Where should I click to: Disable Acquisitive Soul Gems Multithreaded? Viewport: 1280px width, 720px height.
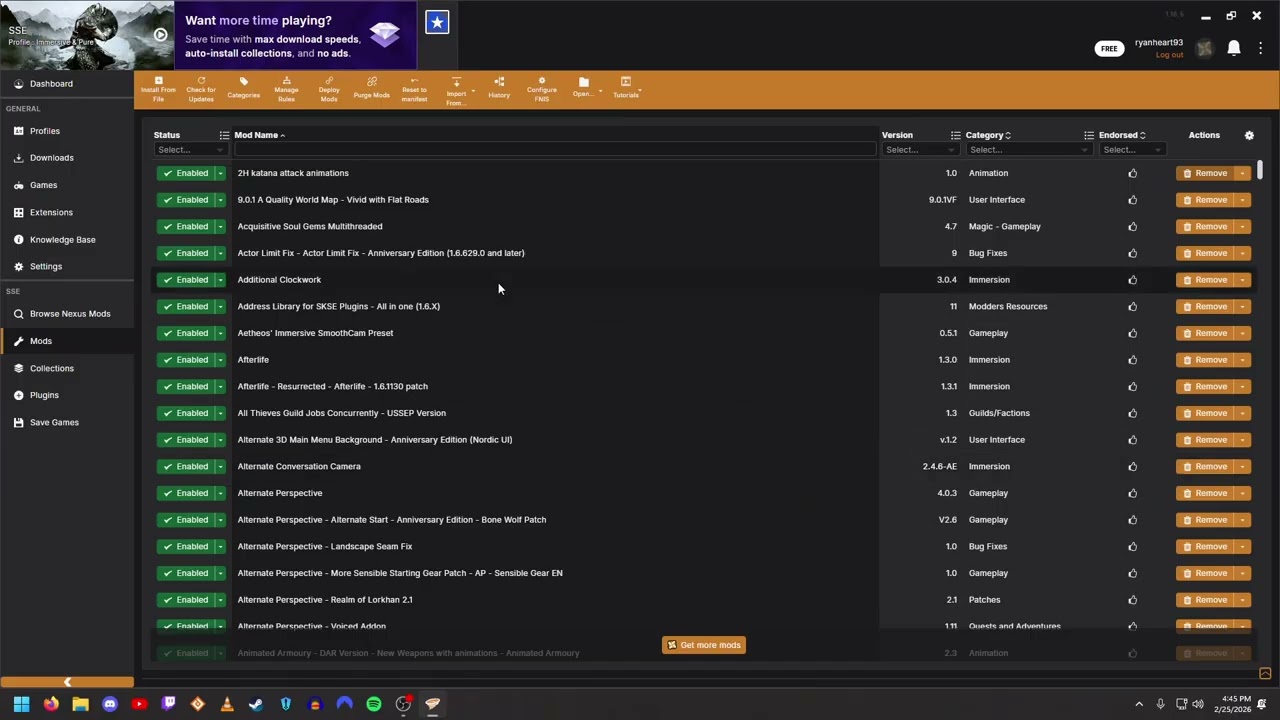185,226
